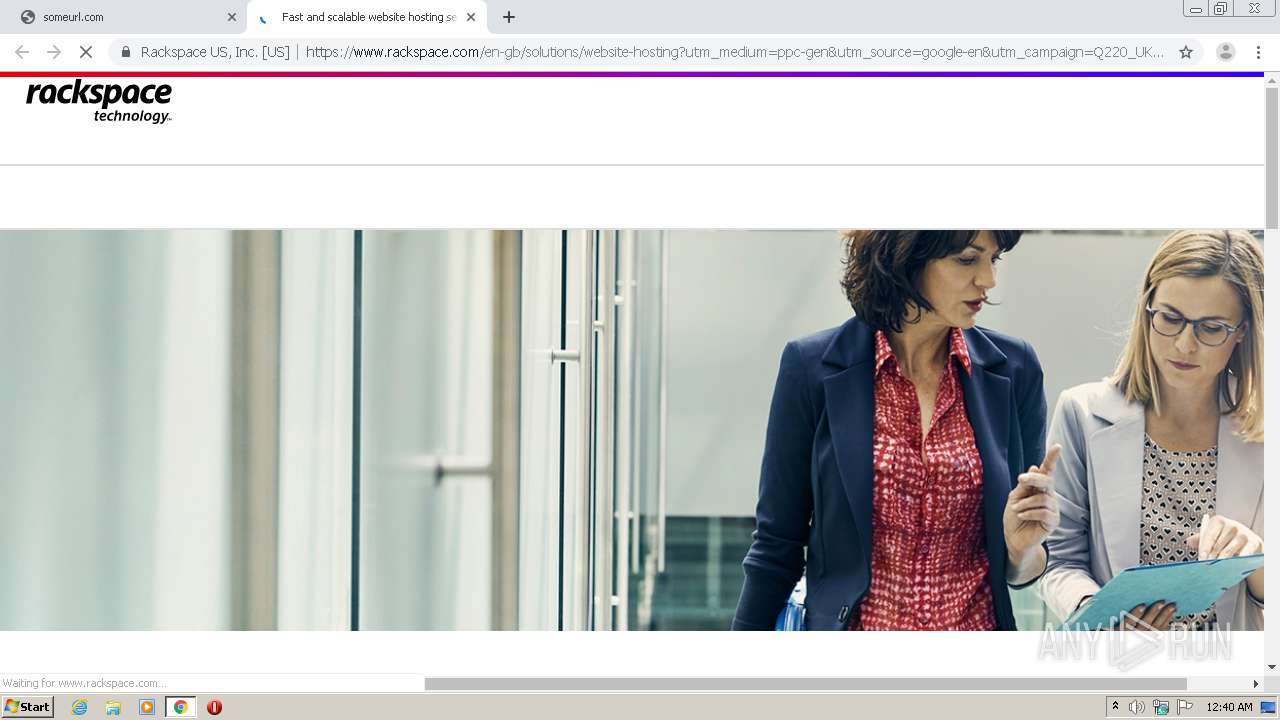Show hidden system tray icons
Screen dimensions: 1280x720
tap(1115, 707)
